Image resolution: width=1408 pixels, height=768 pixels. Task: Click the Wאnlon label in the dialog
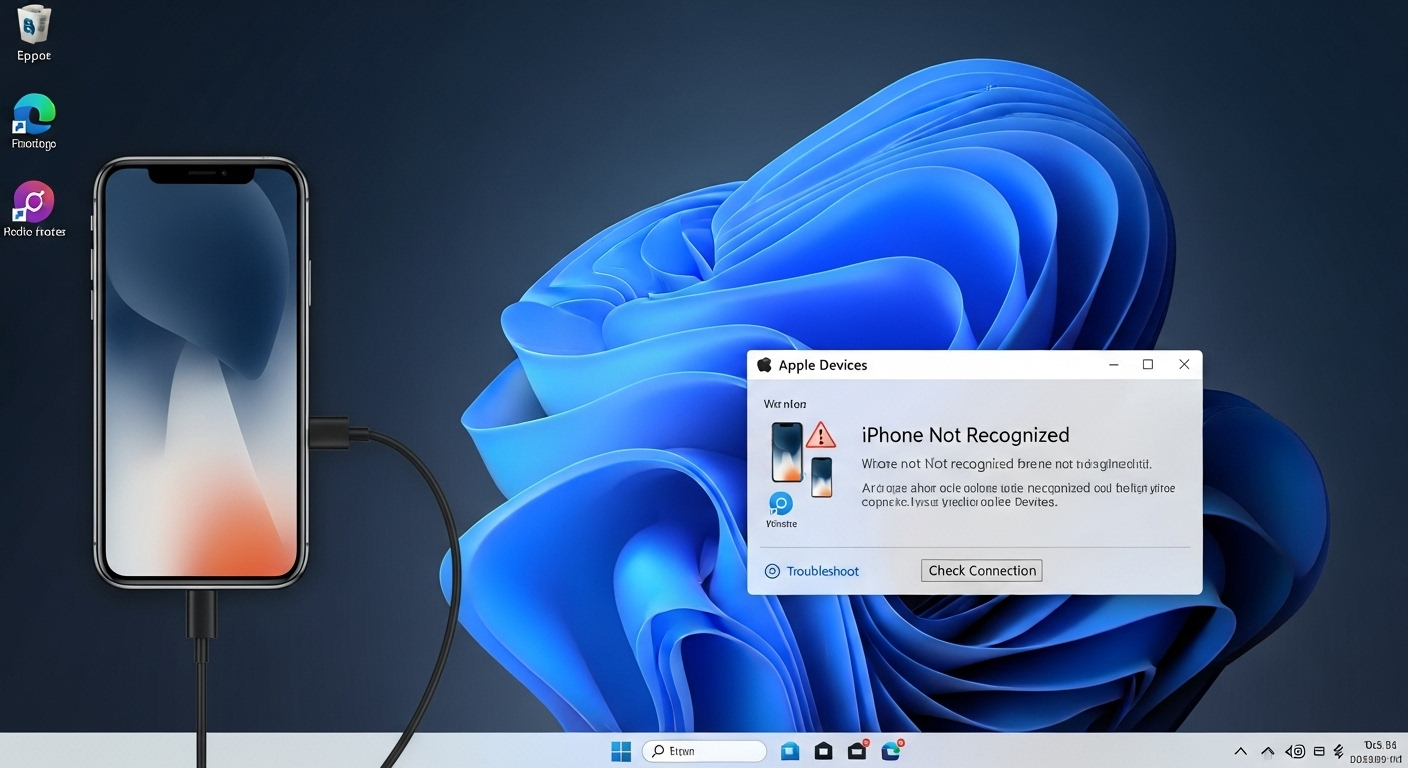(x=784, y=404)
